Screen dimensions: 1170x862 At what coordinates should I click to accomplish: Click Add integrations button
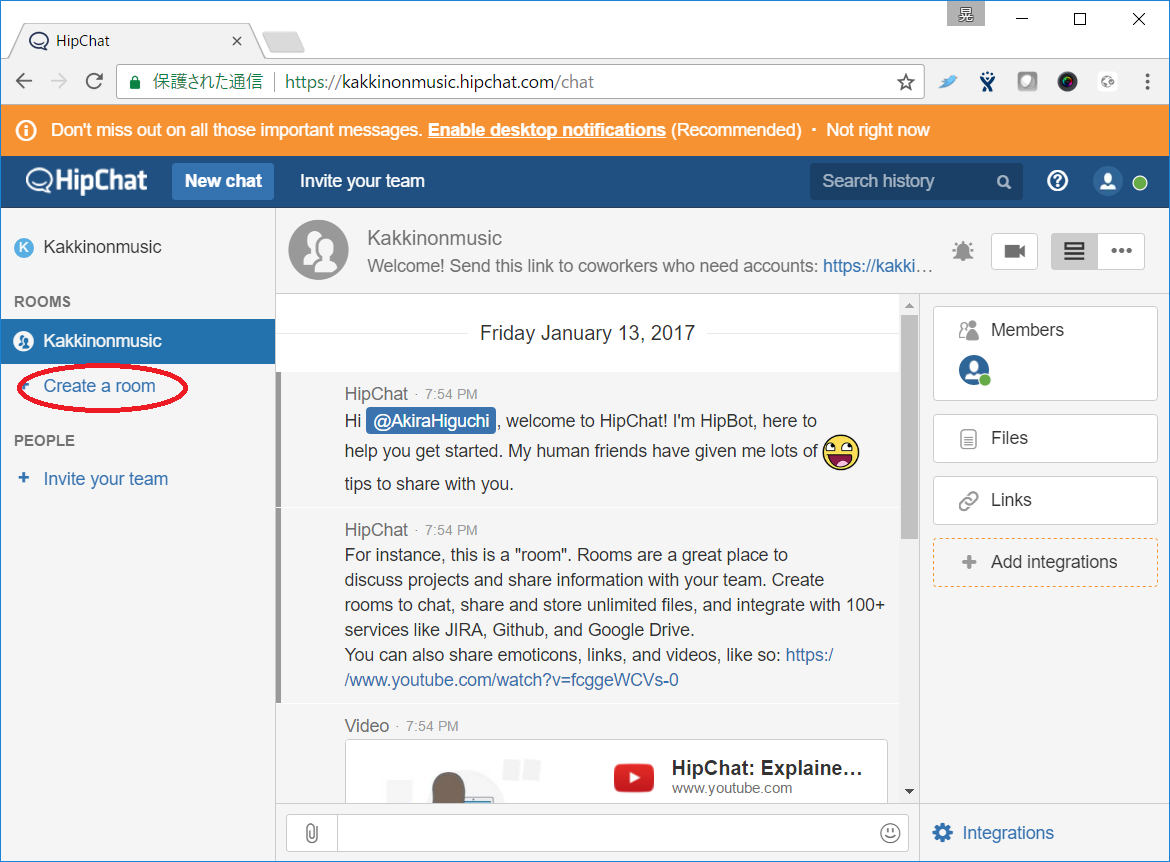coord(1045,562)
